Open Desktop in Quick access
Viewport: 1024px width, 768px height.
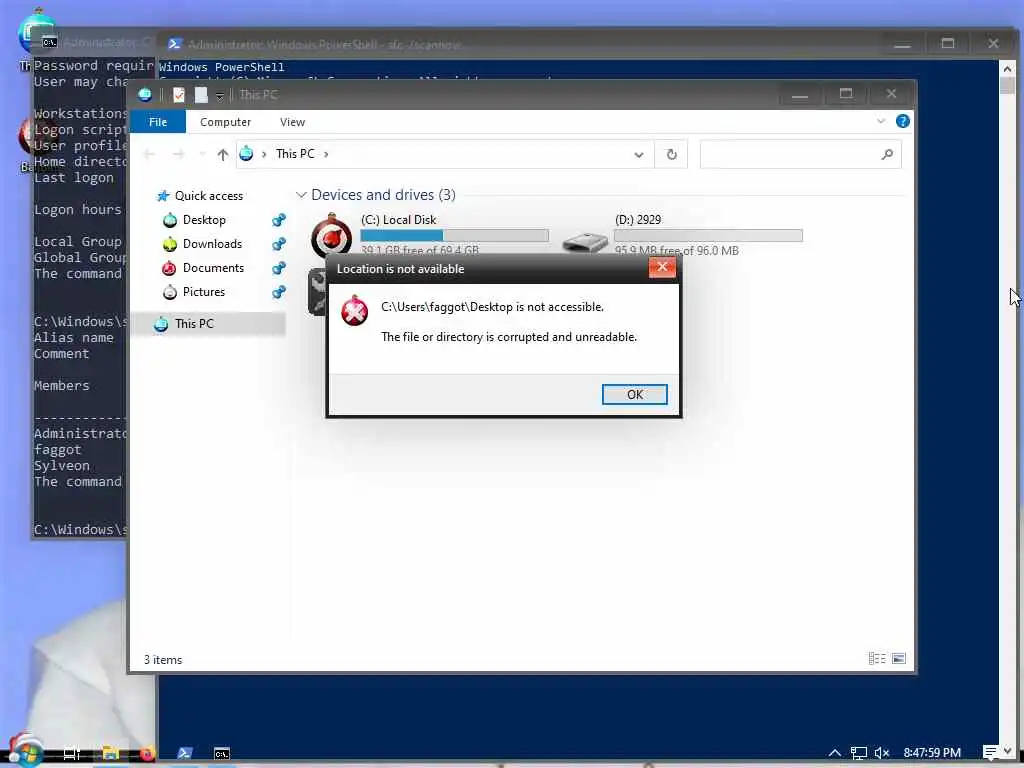204,220
